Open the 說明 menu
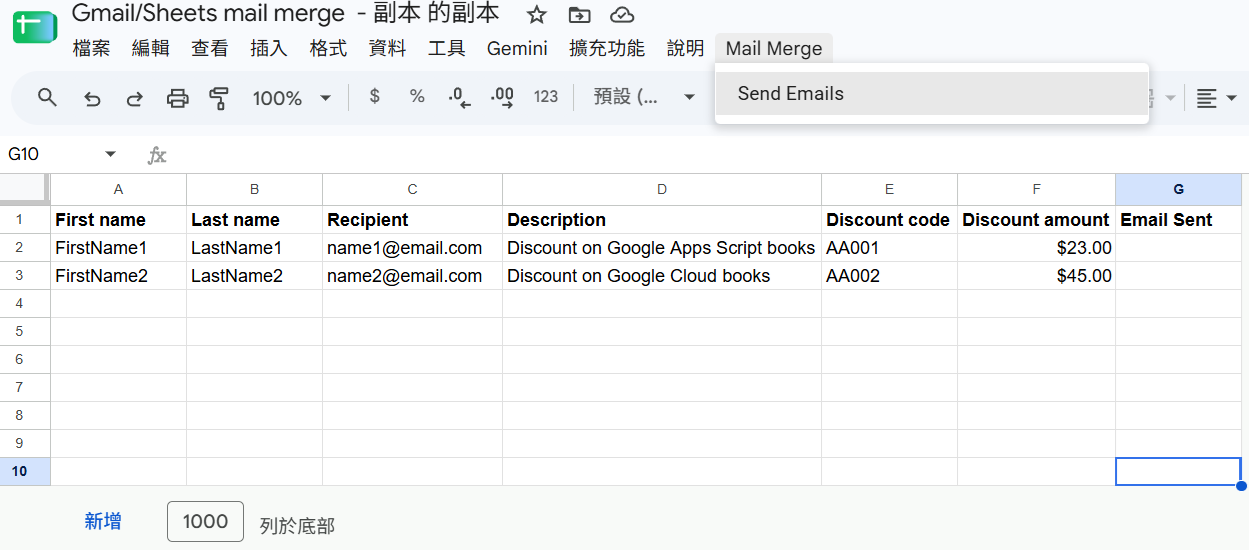Viewport: 1249px width, 550px height. tap(685, 48)
